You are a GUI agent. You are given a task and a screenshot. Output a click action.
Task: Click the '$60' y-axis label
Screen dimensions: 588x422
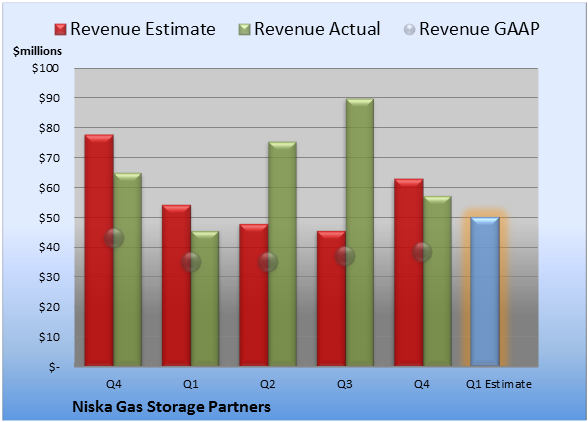tap(49, 188)
